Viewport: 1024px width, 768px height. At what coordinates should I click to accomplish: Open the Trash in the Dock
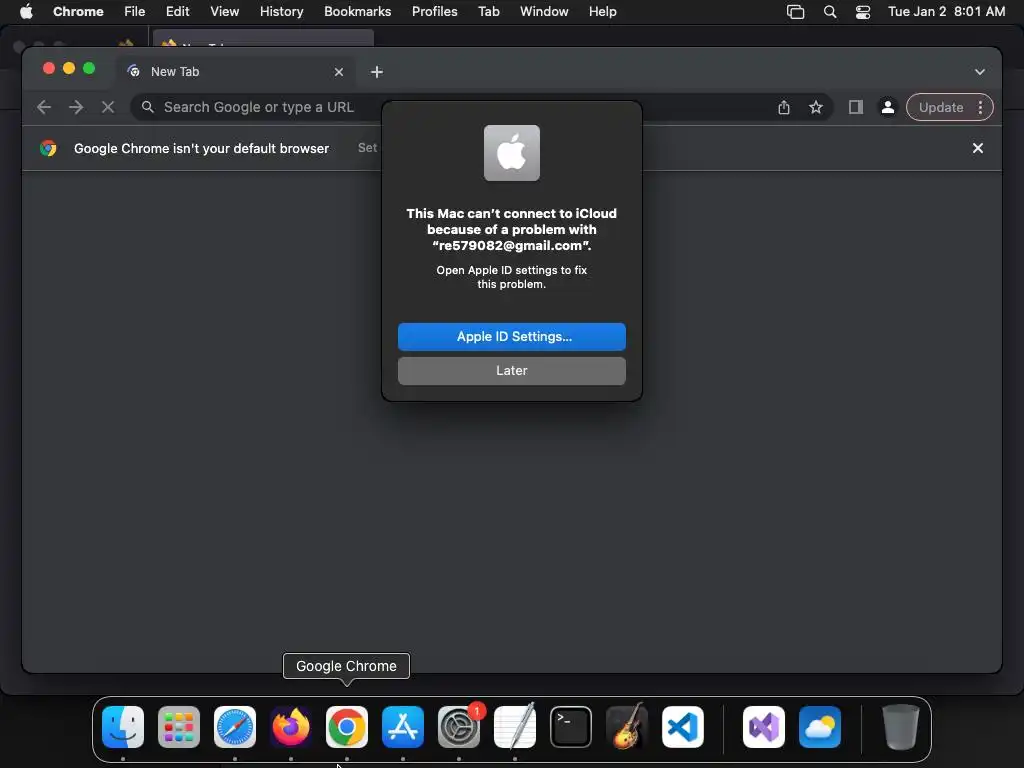point(901,727)
